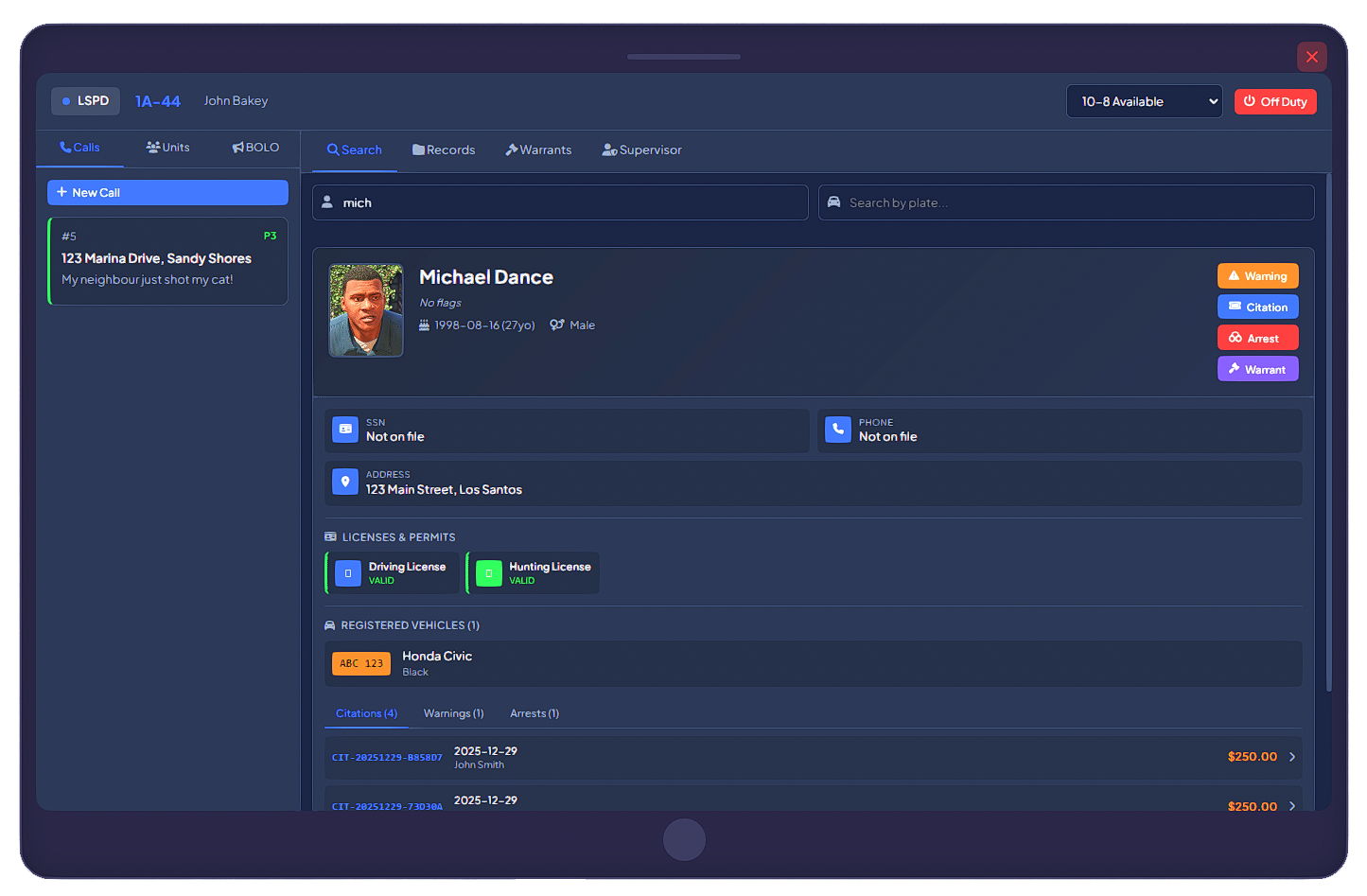Image resolution: width=1367 pixels, height=896 pixels.
Task: Click the car icon in plate search
Action: point(833,202)
